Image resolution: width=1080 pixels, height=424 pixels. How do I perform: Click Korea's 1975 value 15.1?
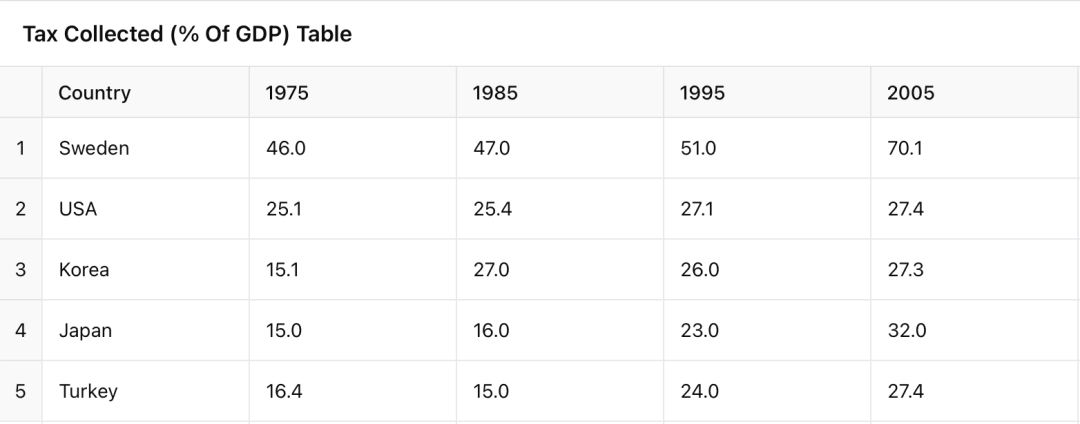(x=283, y=270)
